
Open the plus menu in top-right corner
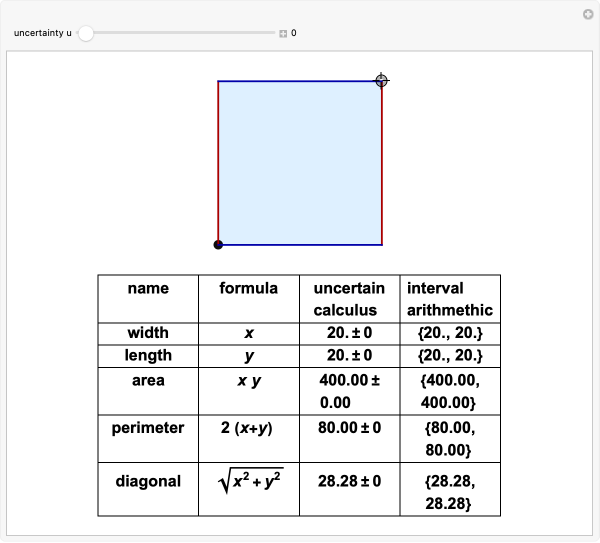588,14
